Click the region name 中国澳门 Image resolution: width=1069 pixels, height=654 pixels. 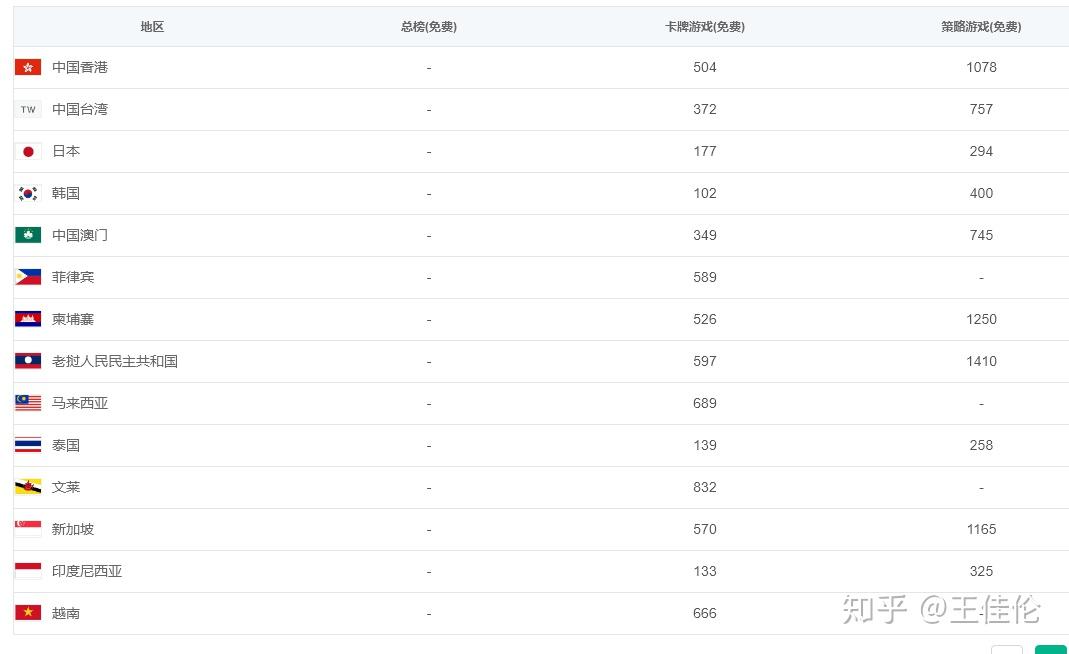80,235
